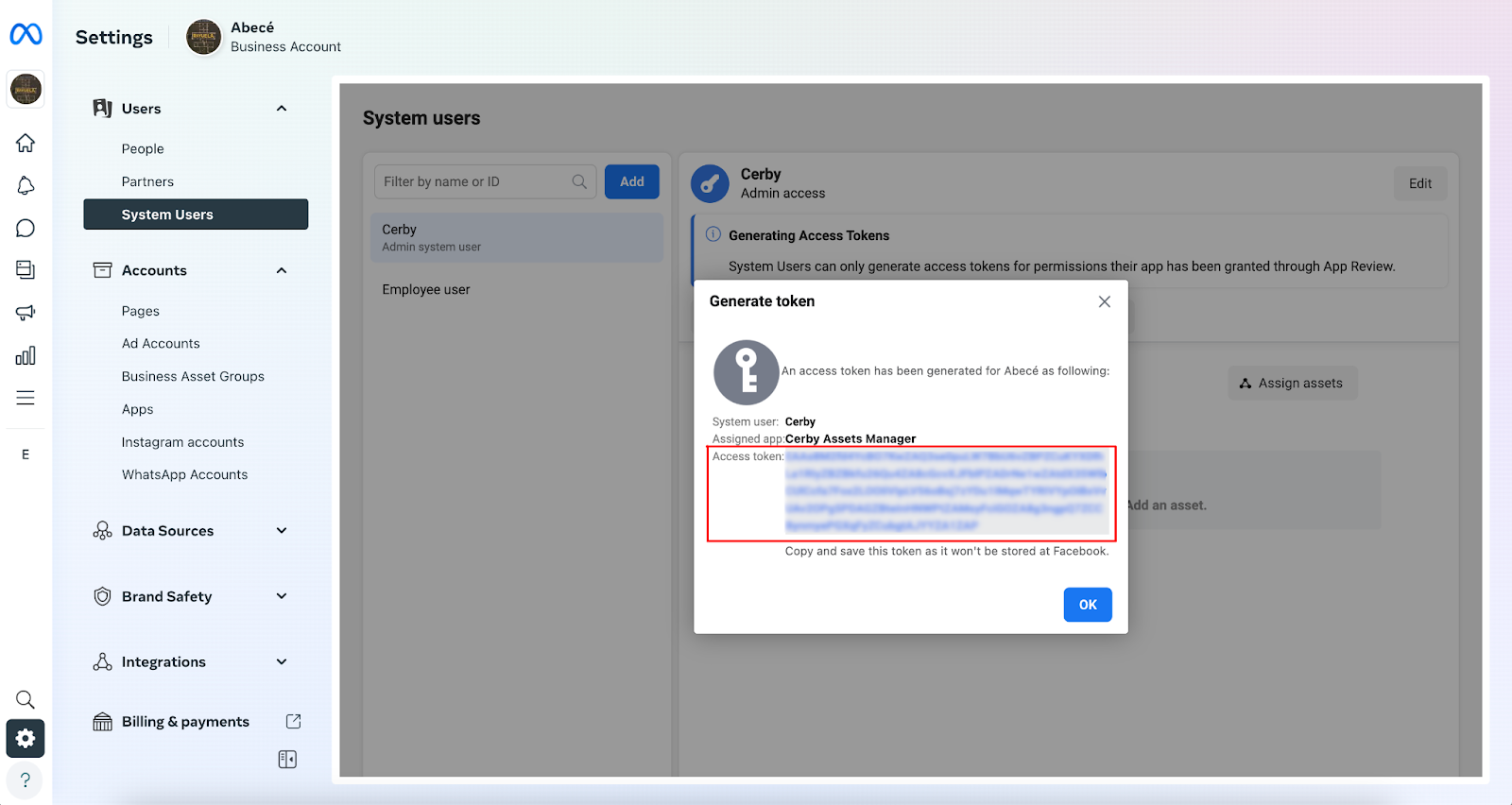The height and width of the screenshot is (805, 1512).
Task: Open Apps under Accounts
Action: coord(137,409)
